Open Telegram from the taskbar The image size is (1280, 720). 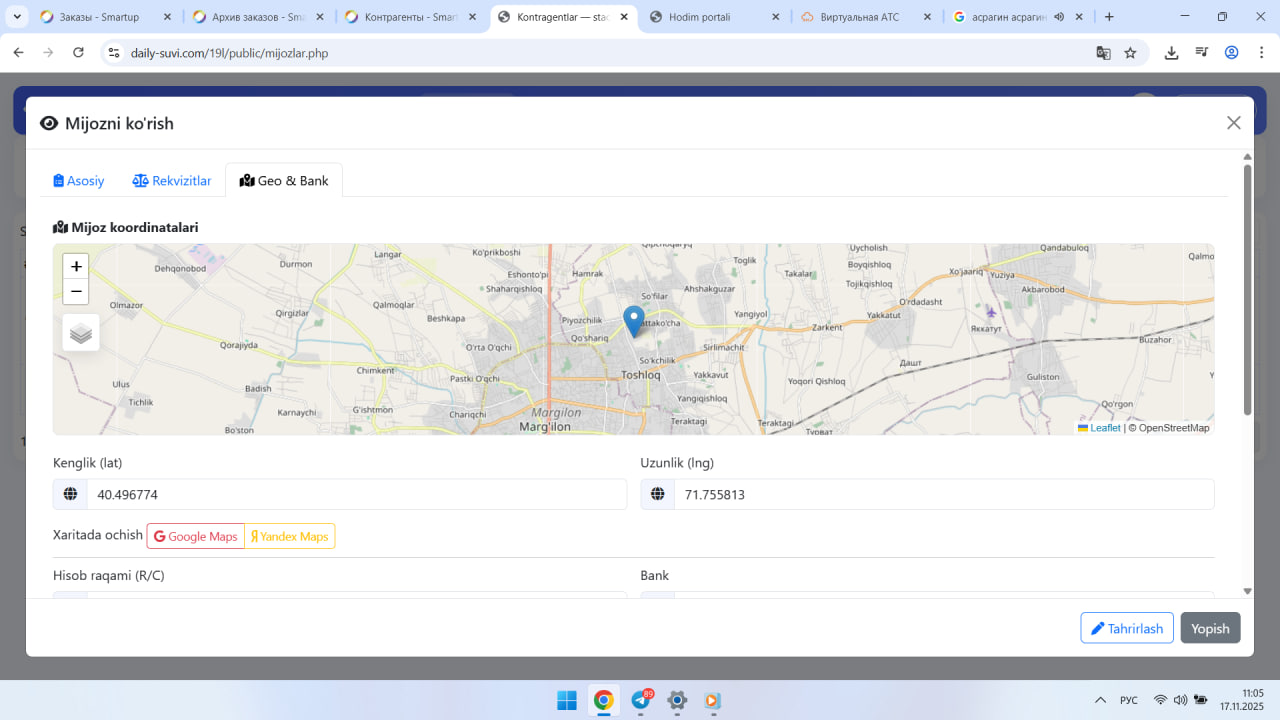pos(640,700)
